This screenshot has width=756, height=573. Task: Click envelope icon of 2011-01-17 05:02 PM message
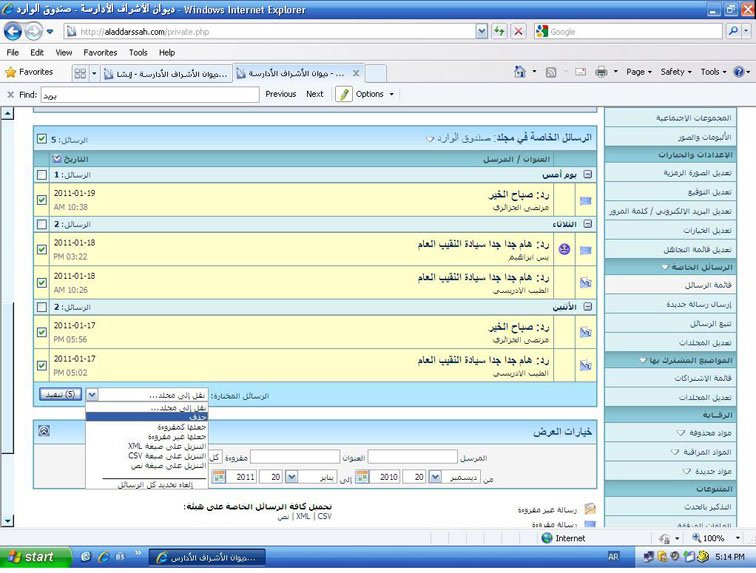585,365
